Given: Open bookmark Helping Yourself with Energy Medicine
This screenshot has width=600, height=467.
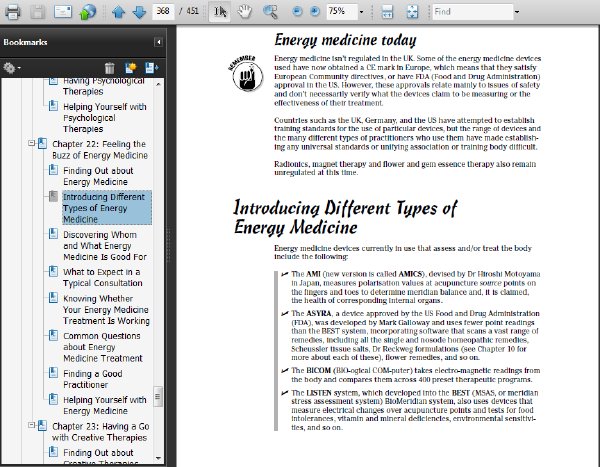Looking at the screenshot, I should (x=104, y=405).
